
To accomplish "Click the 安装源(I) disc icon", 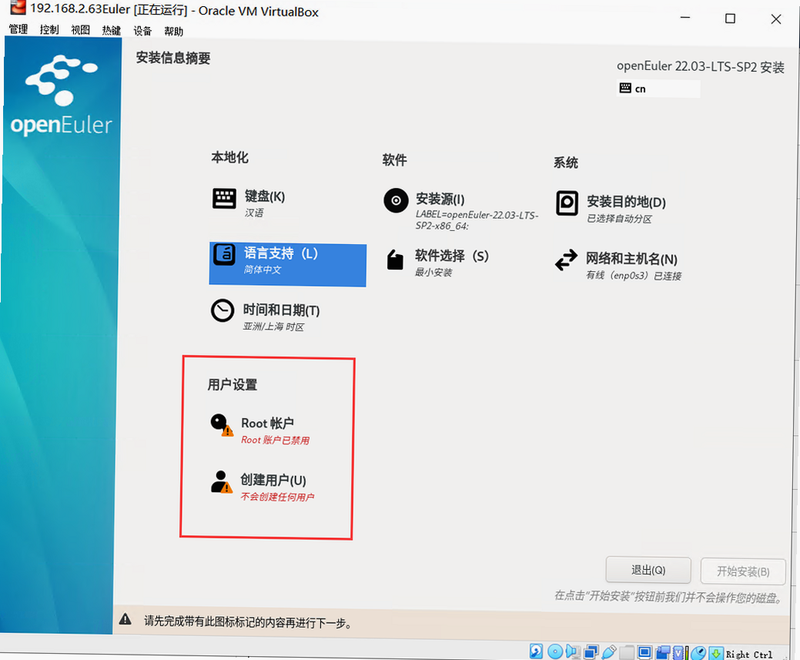I will tap(396, 200).
